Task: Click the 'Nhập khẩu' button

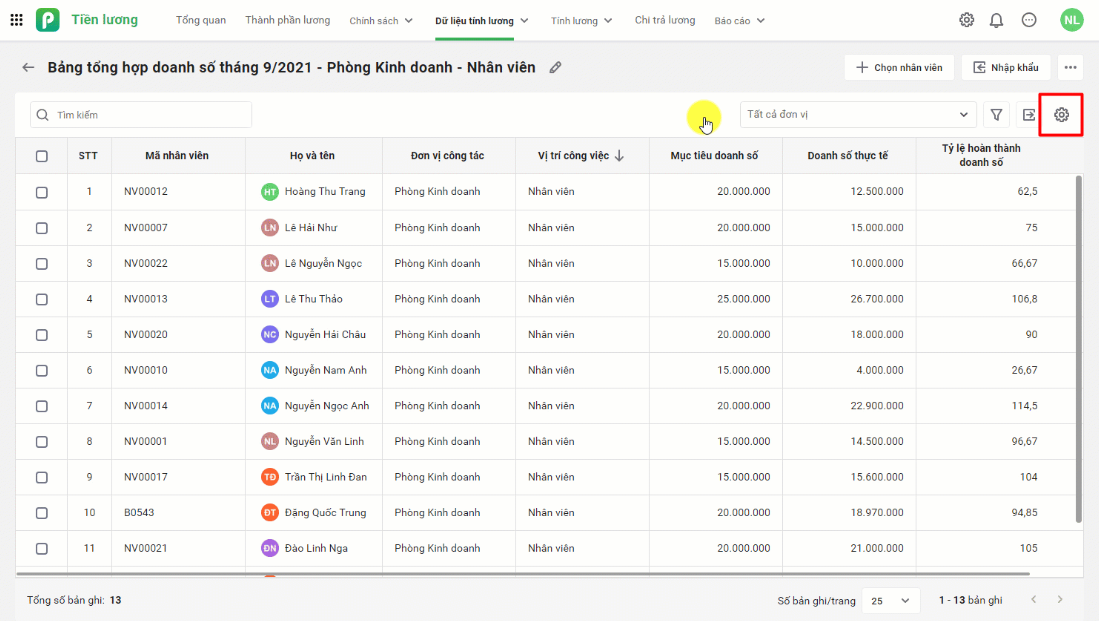Action: point(1006,68)
